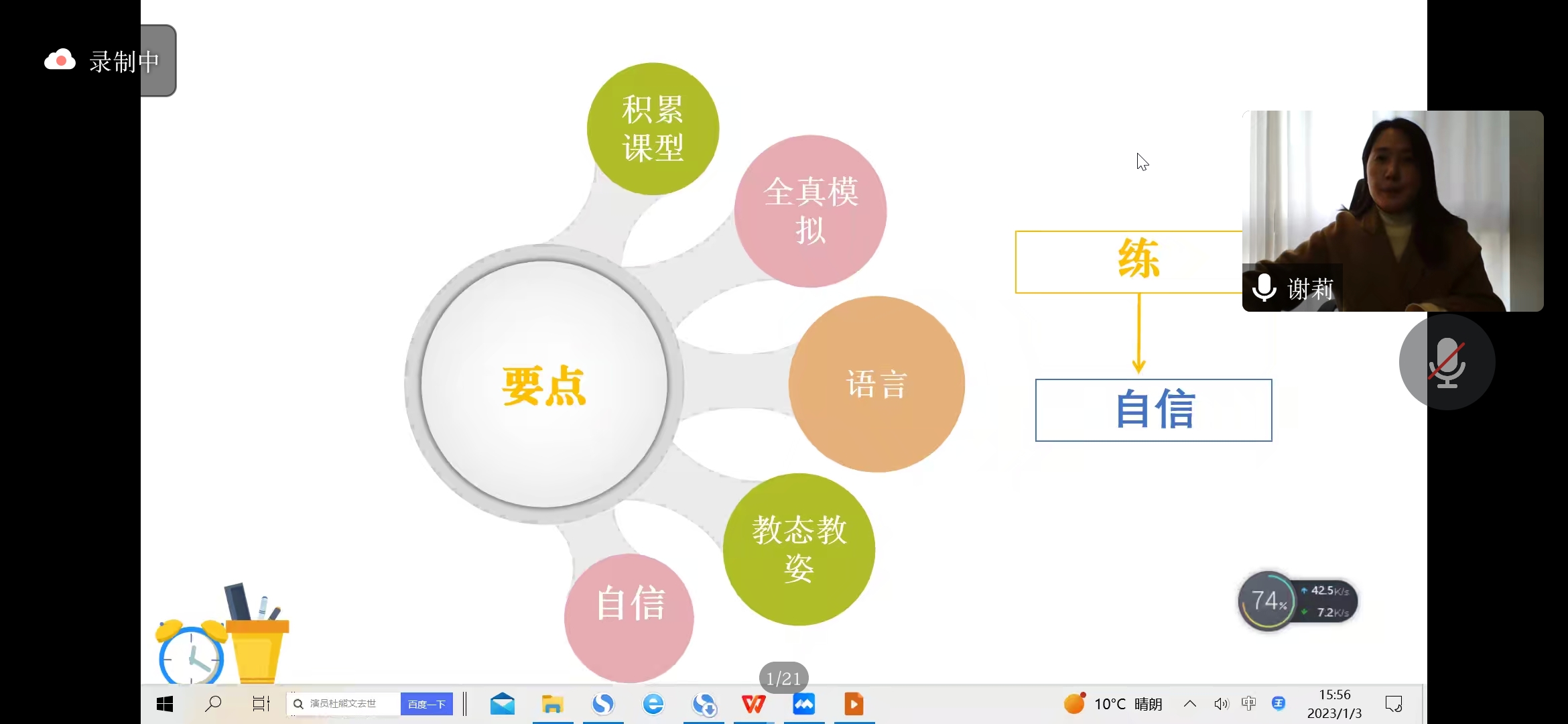Expand hidden system tray icons
The width and height of the screenshot is (1568, 724).
click(x=1190, y=704)
